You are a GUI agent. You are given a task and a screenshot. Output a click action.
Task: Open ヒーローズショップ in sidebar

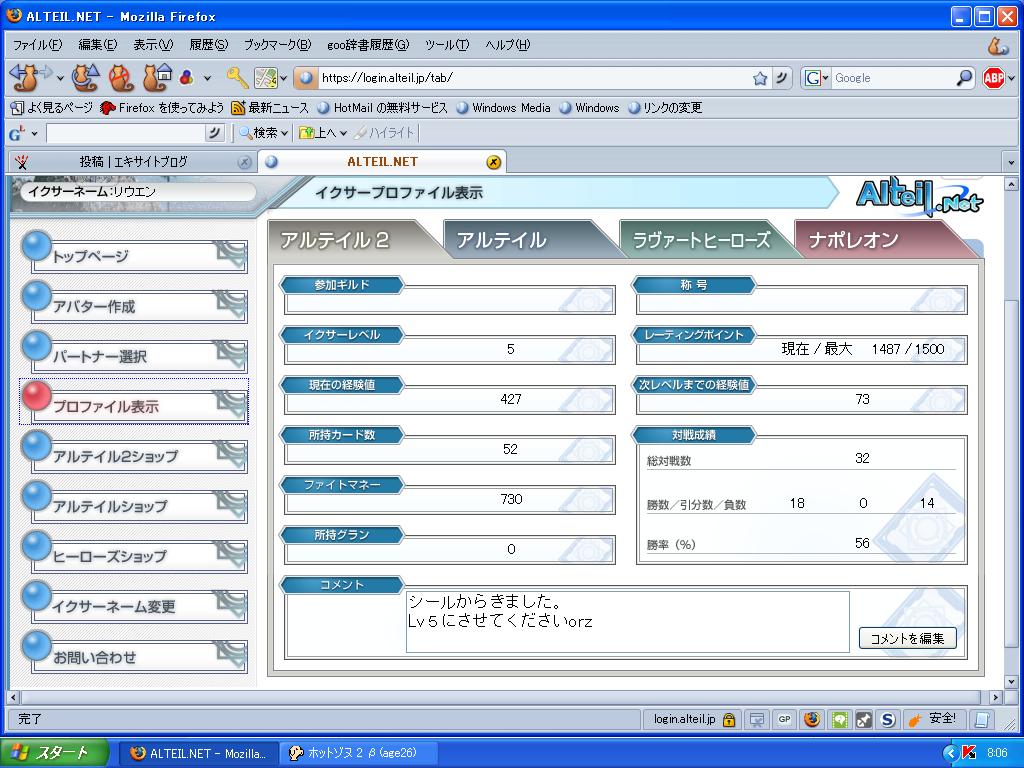(135, 555)
